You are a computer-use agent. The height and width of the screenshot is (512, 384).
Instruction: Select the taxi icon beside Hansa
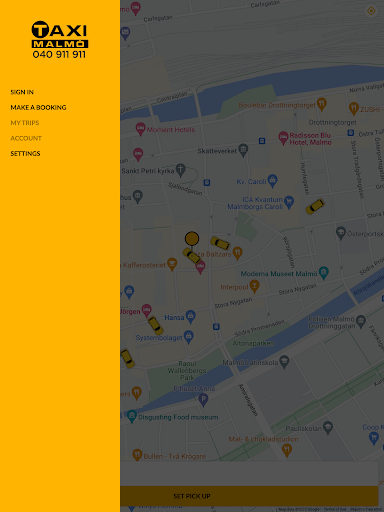[x=155, y=325]
